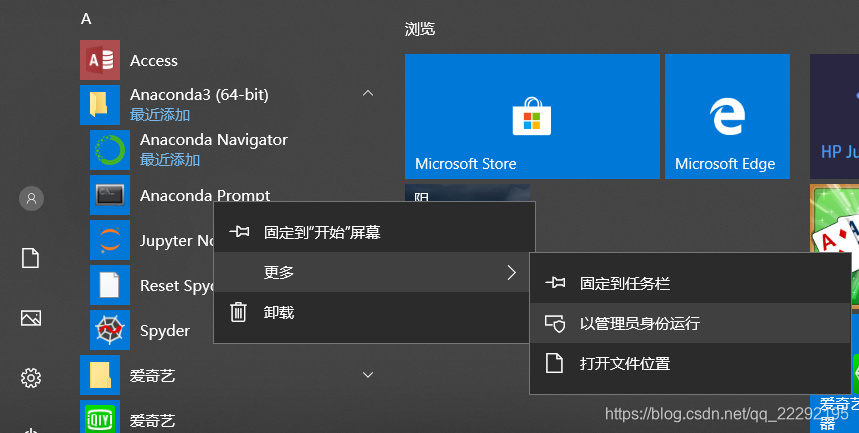Viewport: 859px width, 433px height.
Task: Open Settings gear in Start sidebar
Action: click(31, 378)
